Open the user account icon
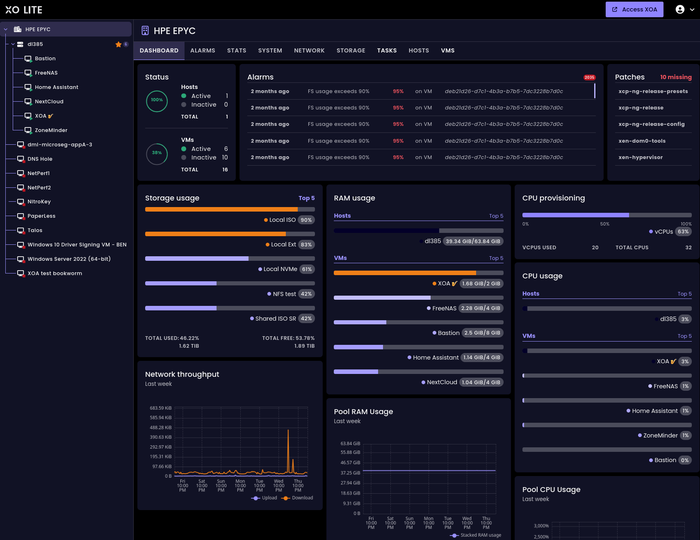Screen dimensions: 700x540 (x=679, y=9)
